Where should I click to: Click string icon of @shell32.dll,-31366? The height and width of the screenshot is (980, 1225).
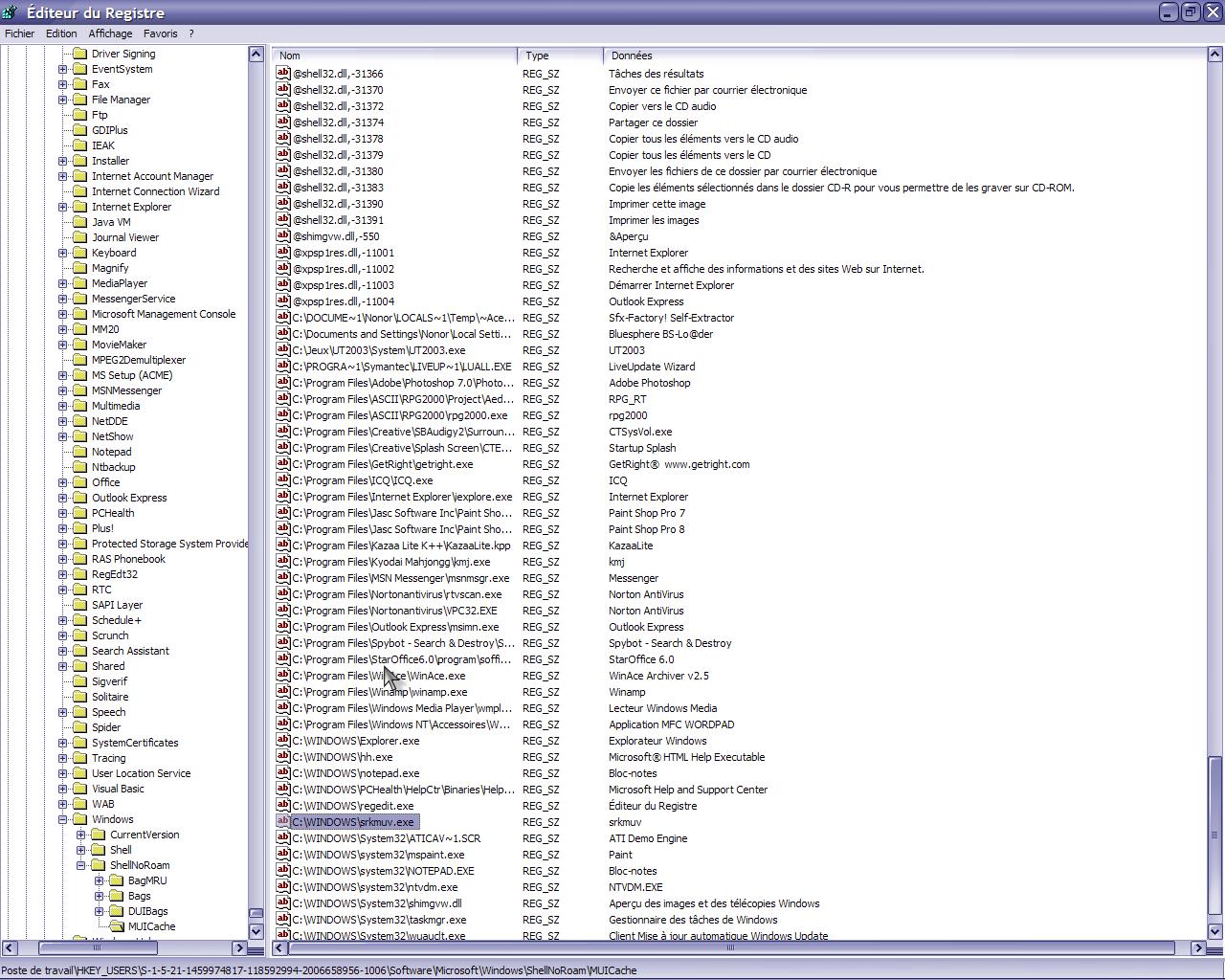click(x=283, y=74)
